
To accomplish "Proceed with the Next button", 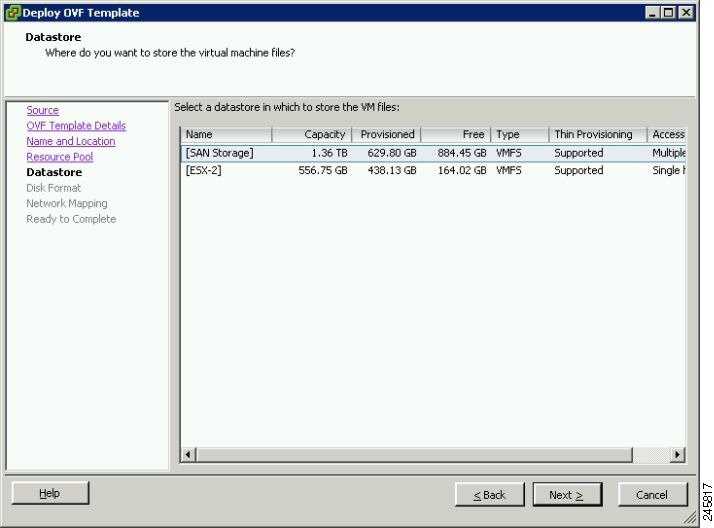I will [567, 495].
